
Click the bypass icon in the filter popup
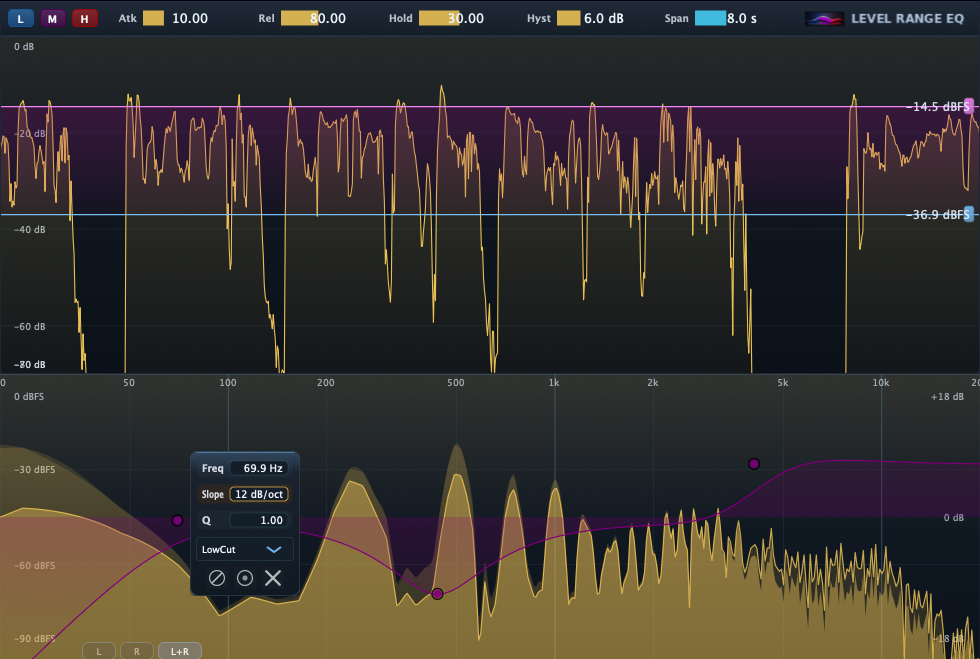(x=216, y=578)
